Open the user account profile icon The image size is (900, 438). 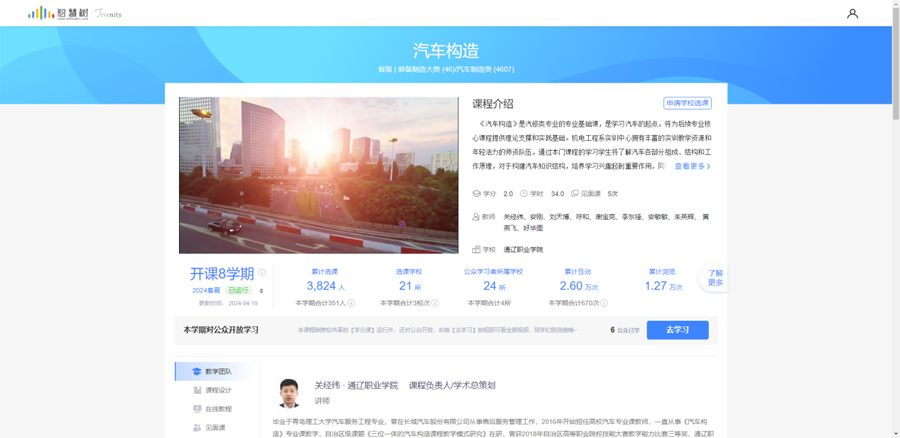click(x=852, y=13)
